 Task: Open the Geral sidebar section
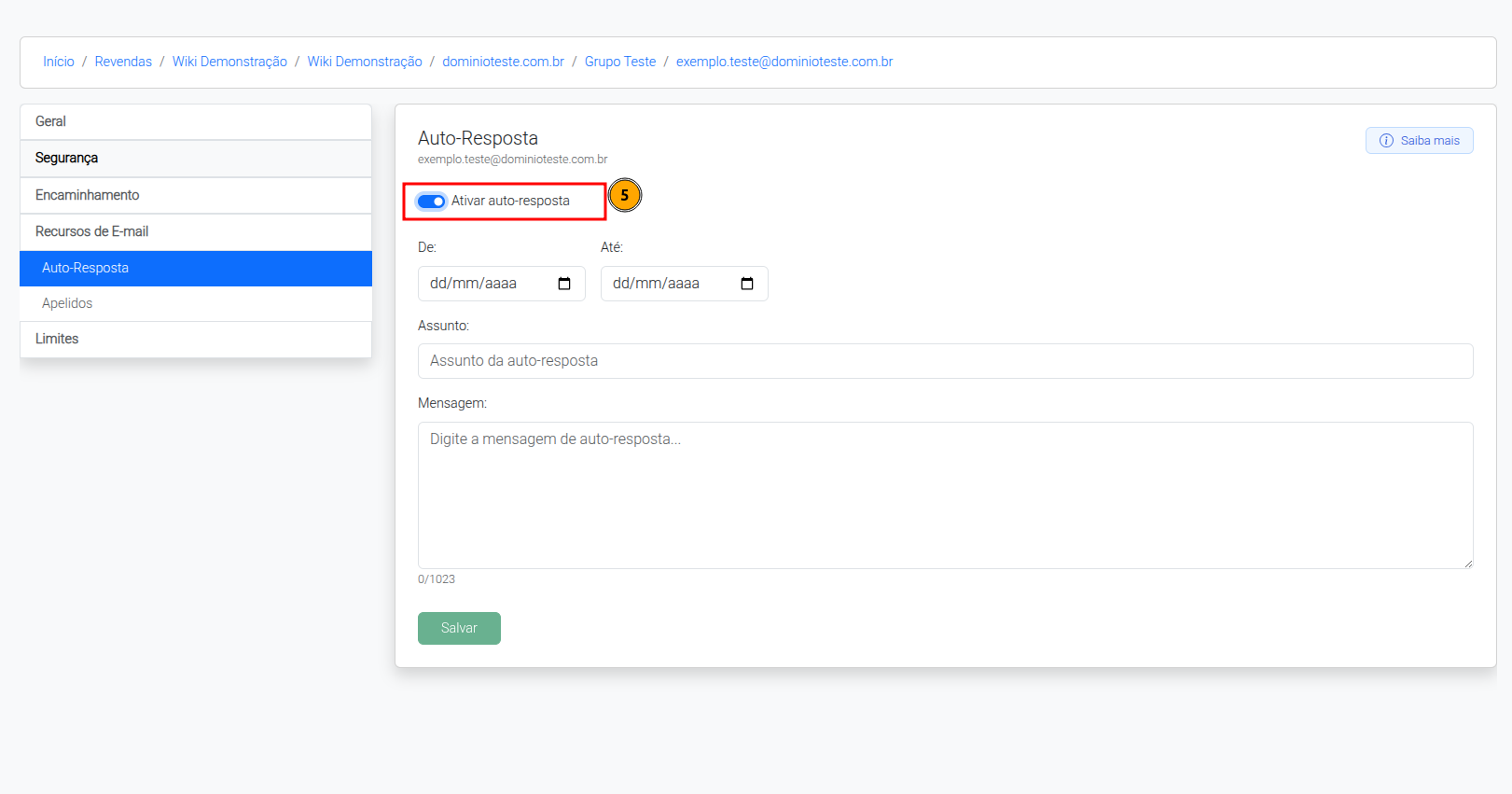tap(196, 121)
